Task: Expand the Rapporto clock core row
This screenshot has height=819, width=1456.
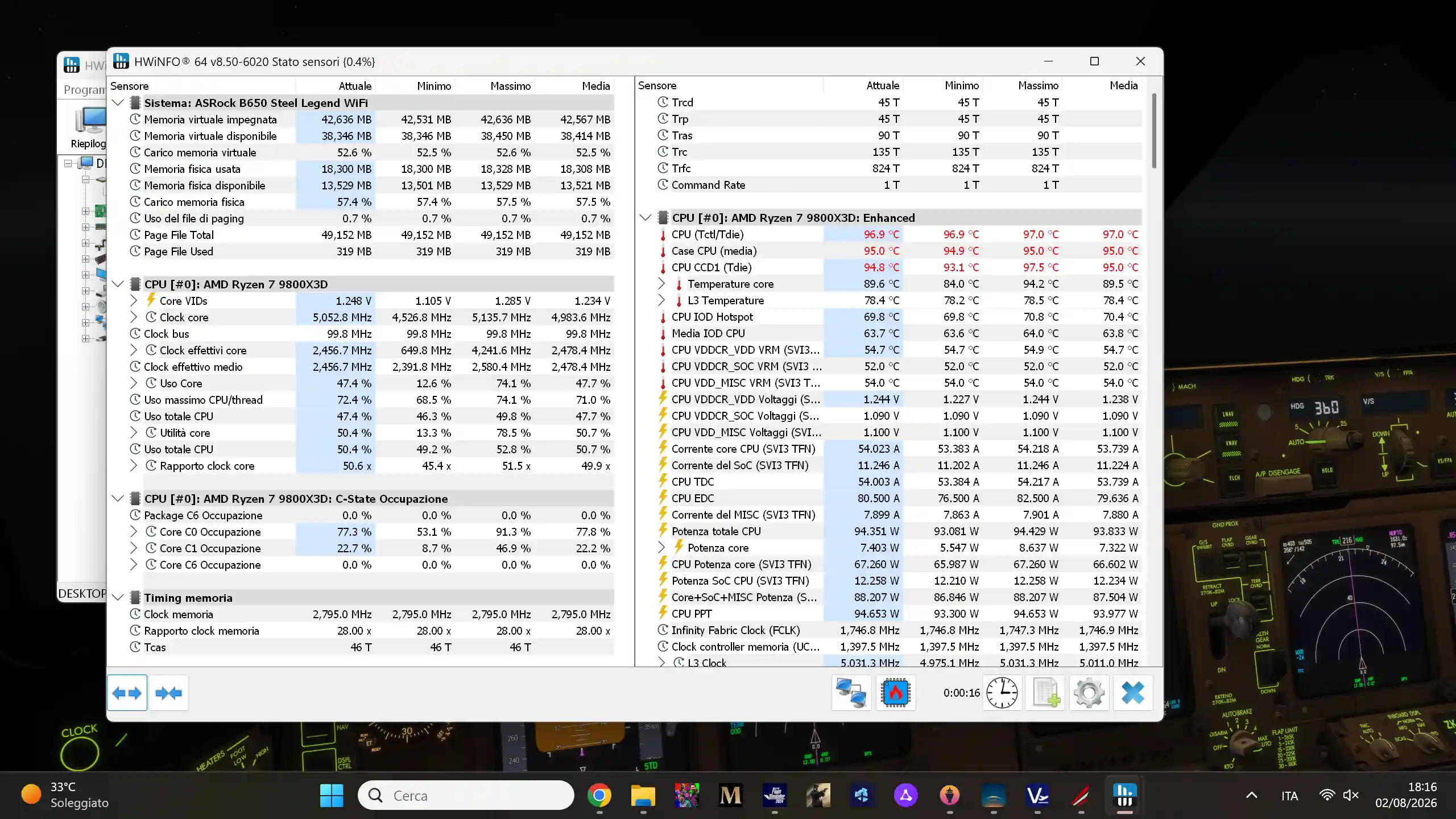Action: (134, 466)
